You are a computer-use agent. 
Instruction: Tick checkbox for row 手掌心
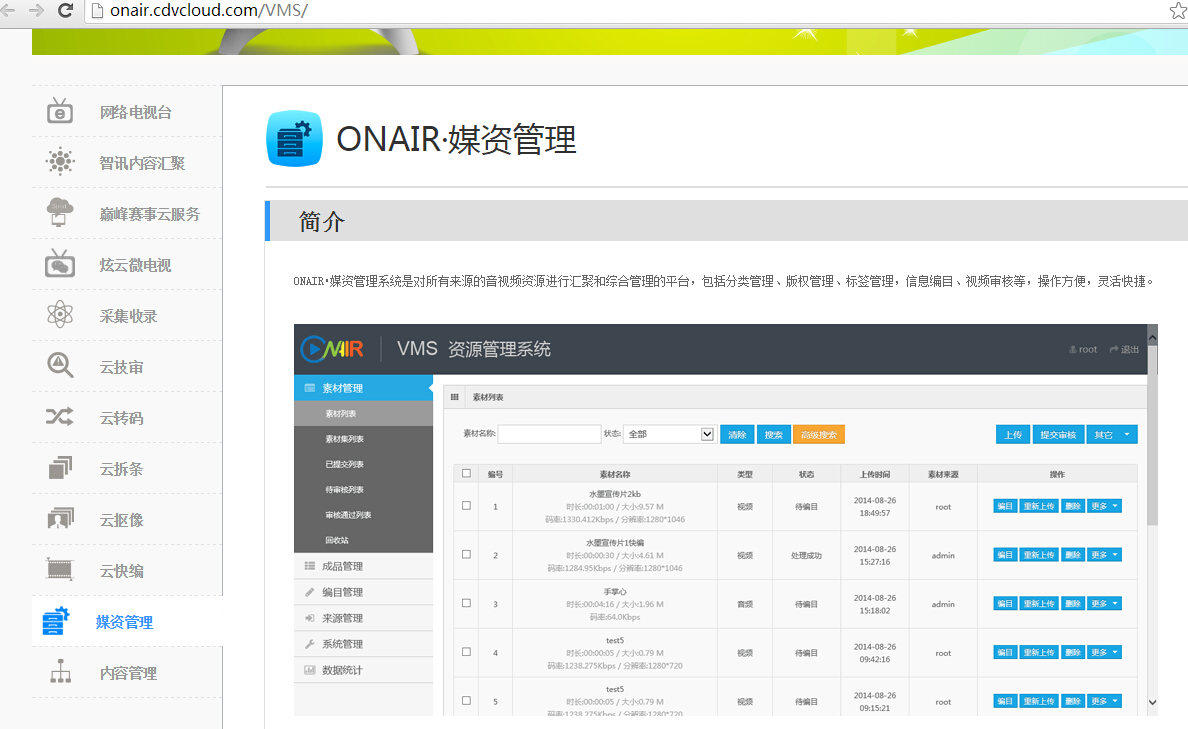(467, 603)
